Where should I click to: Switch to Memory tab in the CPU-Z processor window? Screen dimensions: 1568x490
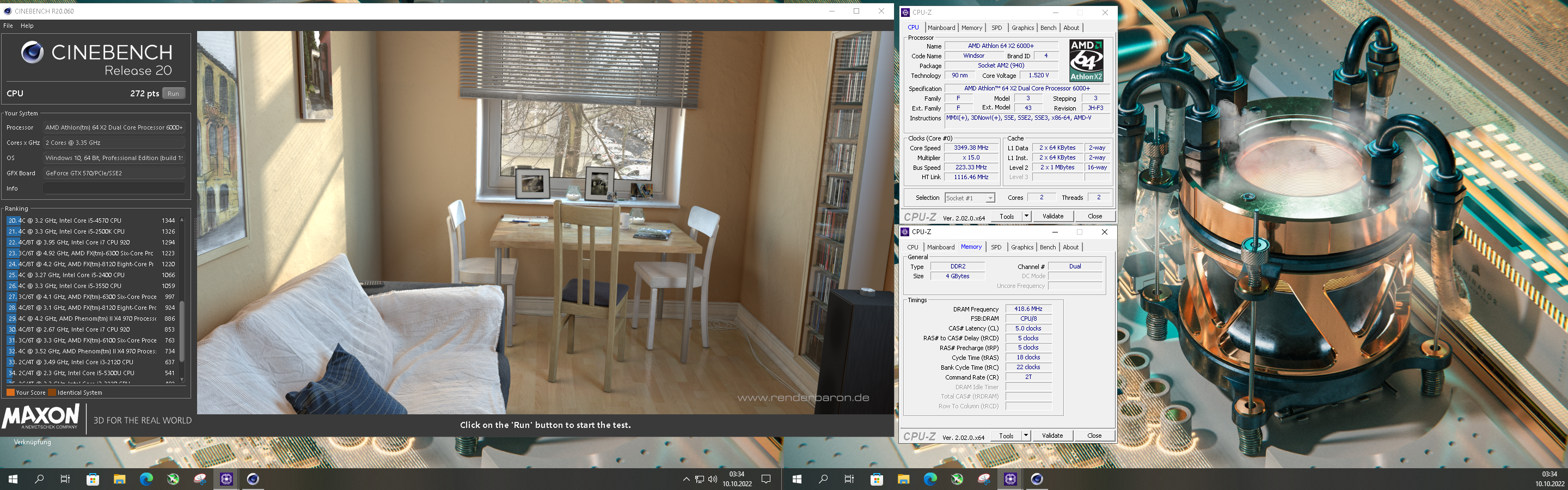pos(971,28)
